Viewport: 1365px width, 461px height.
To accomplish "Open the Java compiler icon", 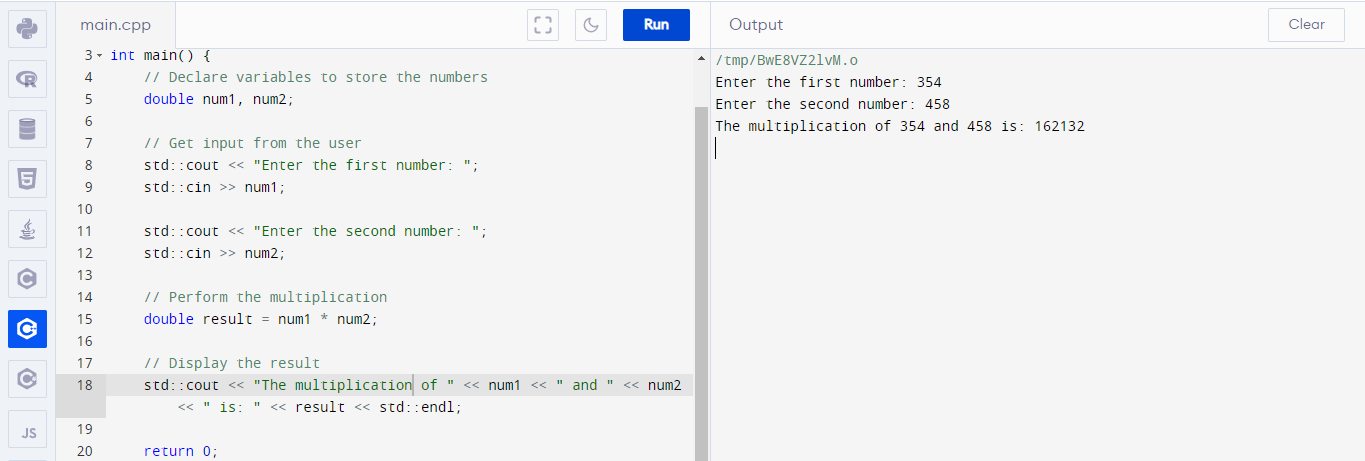I will [27, 229].
